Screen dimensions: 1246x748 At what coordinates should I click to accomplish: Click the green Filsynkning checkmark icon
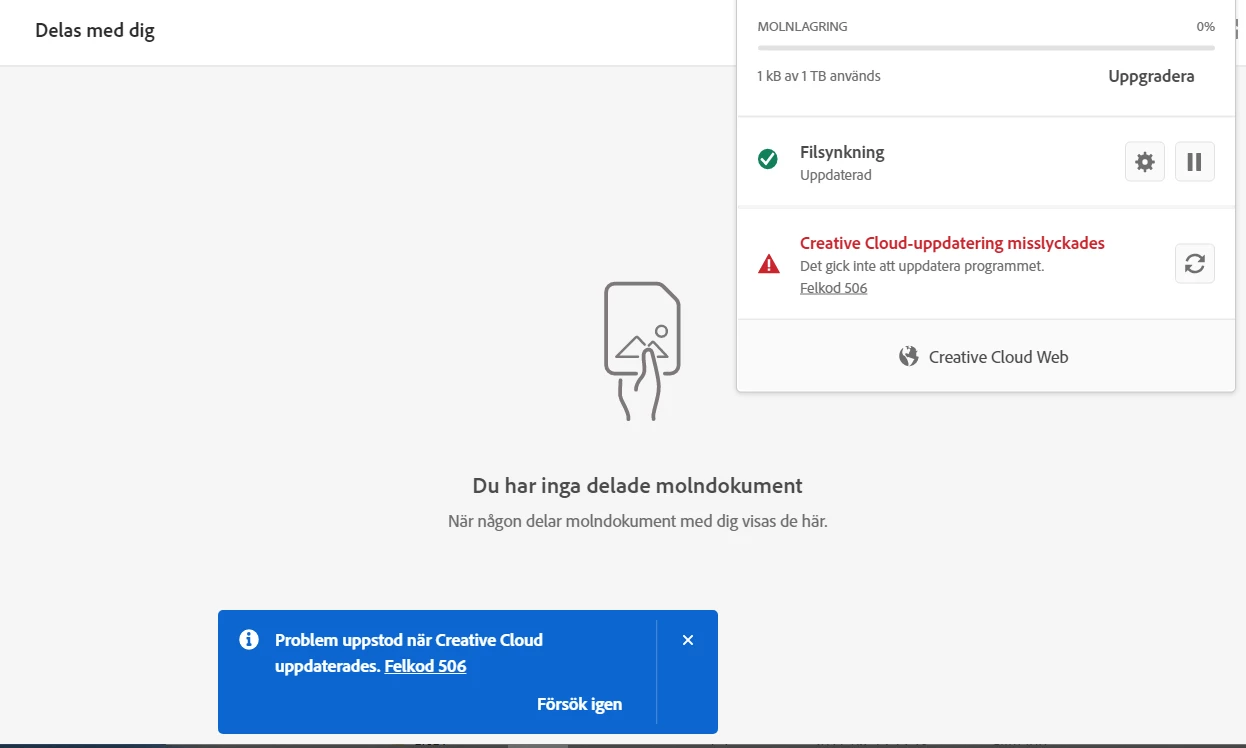point(768,159)
